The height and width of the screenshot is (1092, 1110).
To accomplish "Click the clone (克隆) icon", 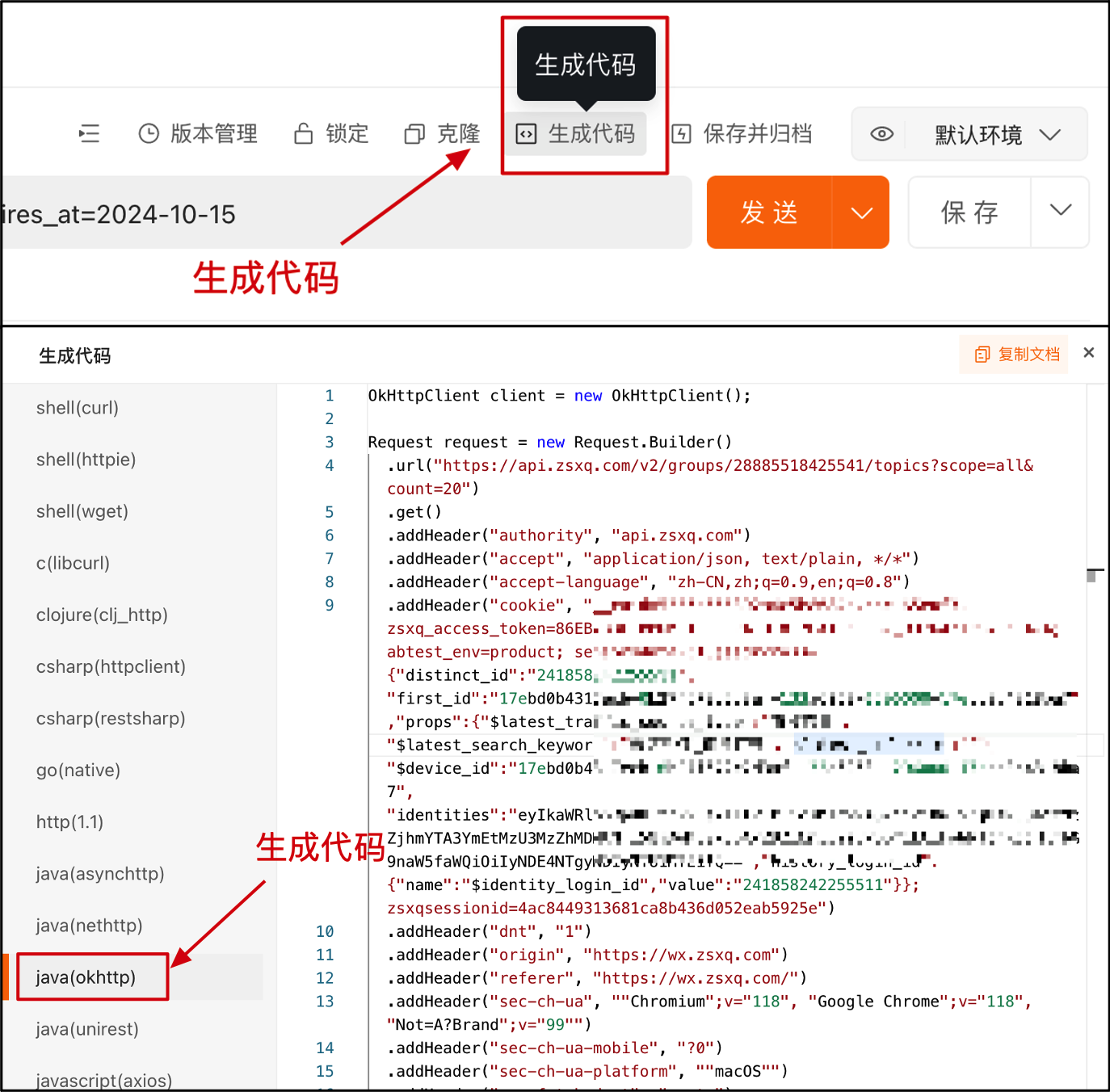I will click(x=414, y=133).
